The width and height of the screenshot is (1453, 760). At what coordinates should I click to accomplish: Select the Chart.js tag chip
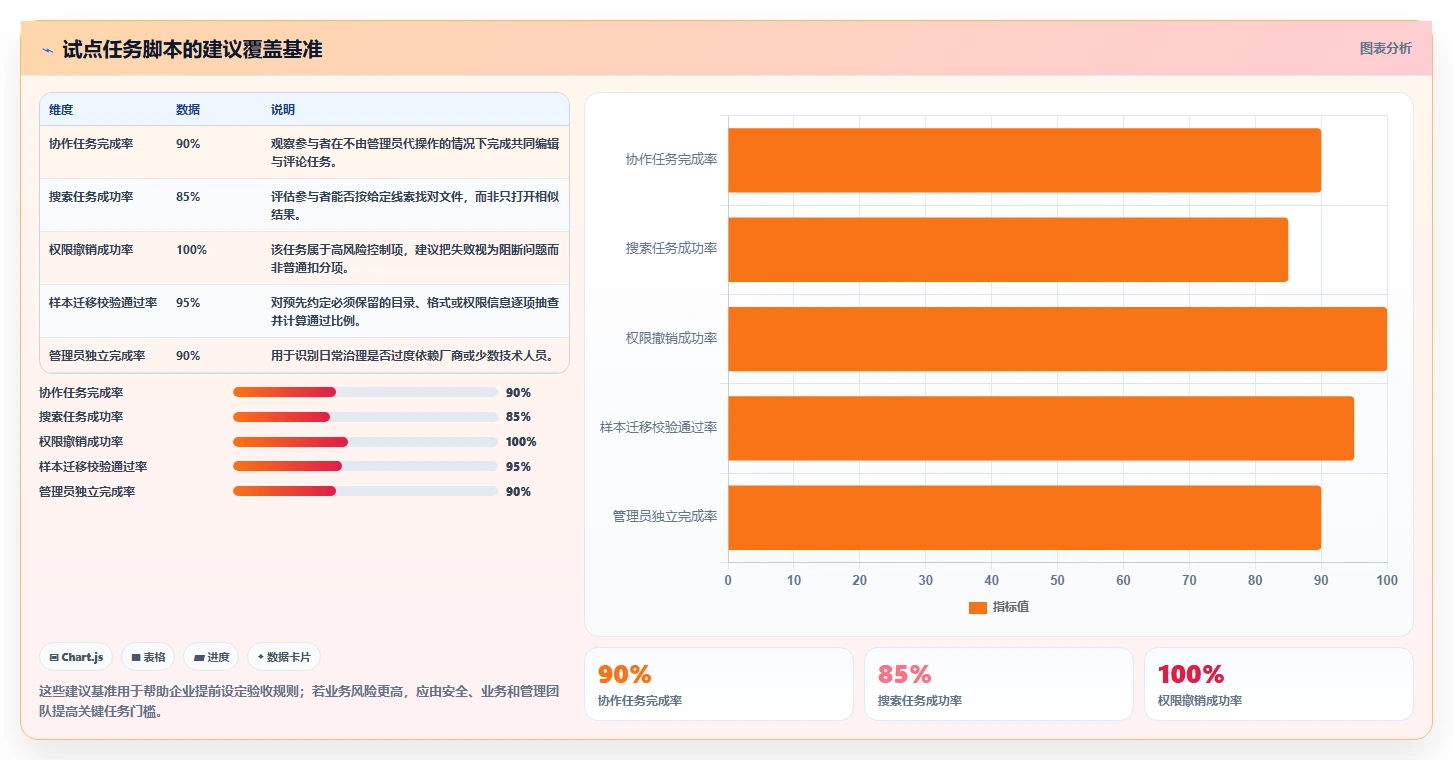(x=77, y=657)
